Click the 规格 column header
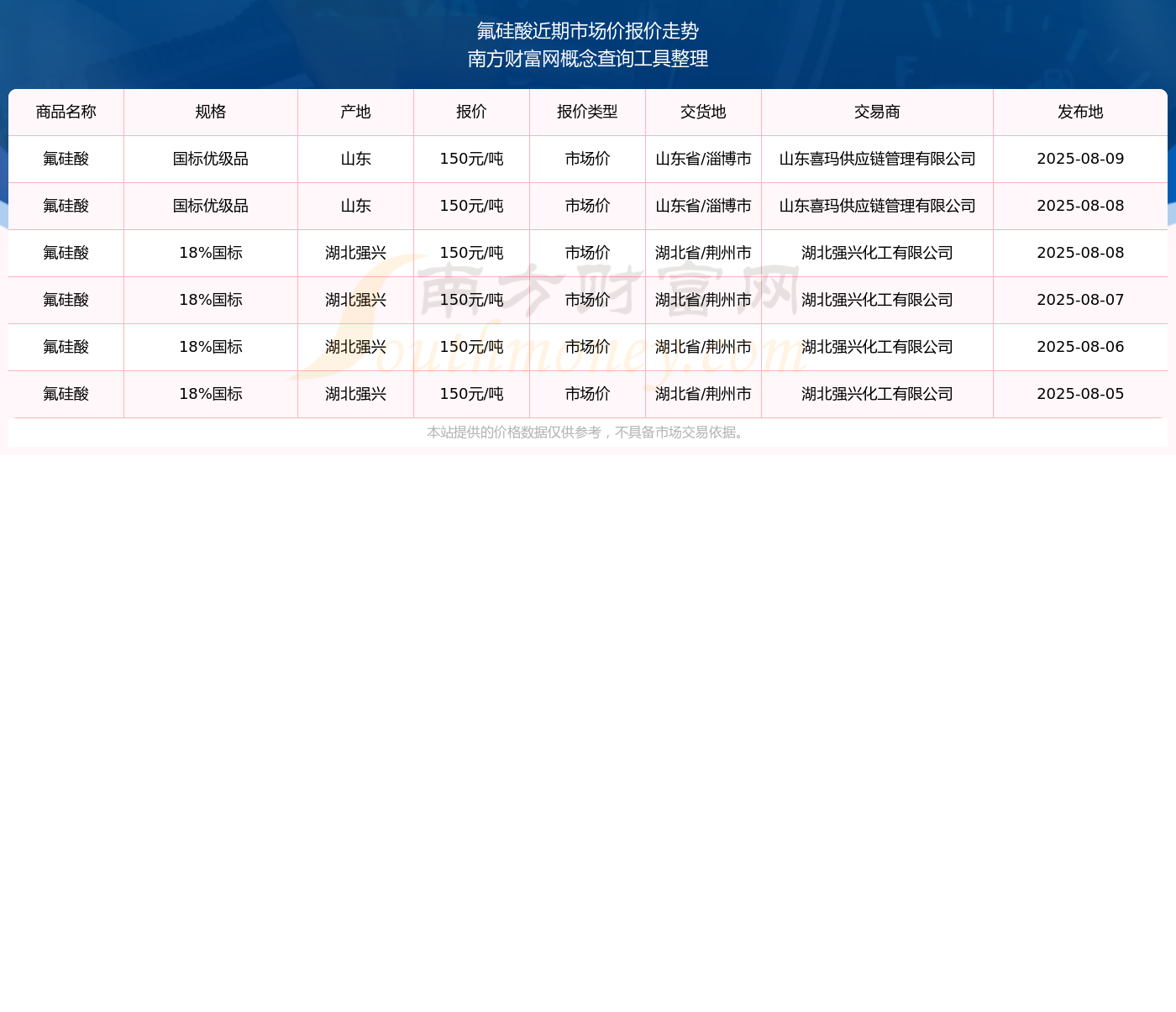Image resolution: width=1176 pixels, height=1012 pixels. pyautogui.click(x=211, y=112)
